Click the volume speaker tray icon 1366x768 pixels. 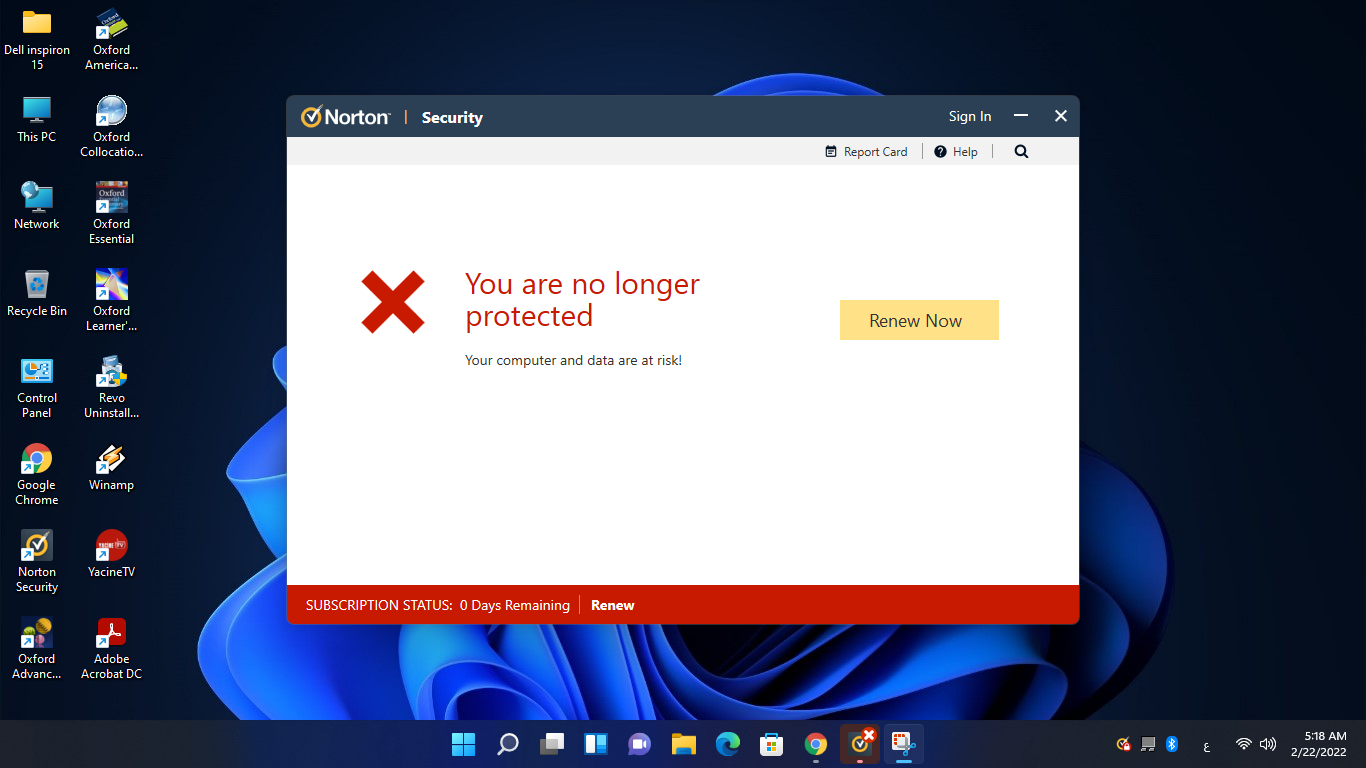(1268, 744)
